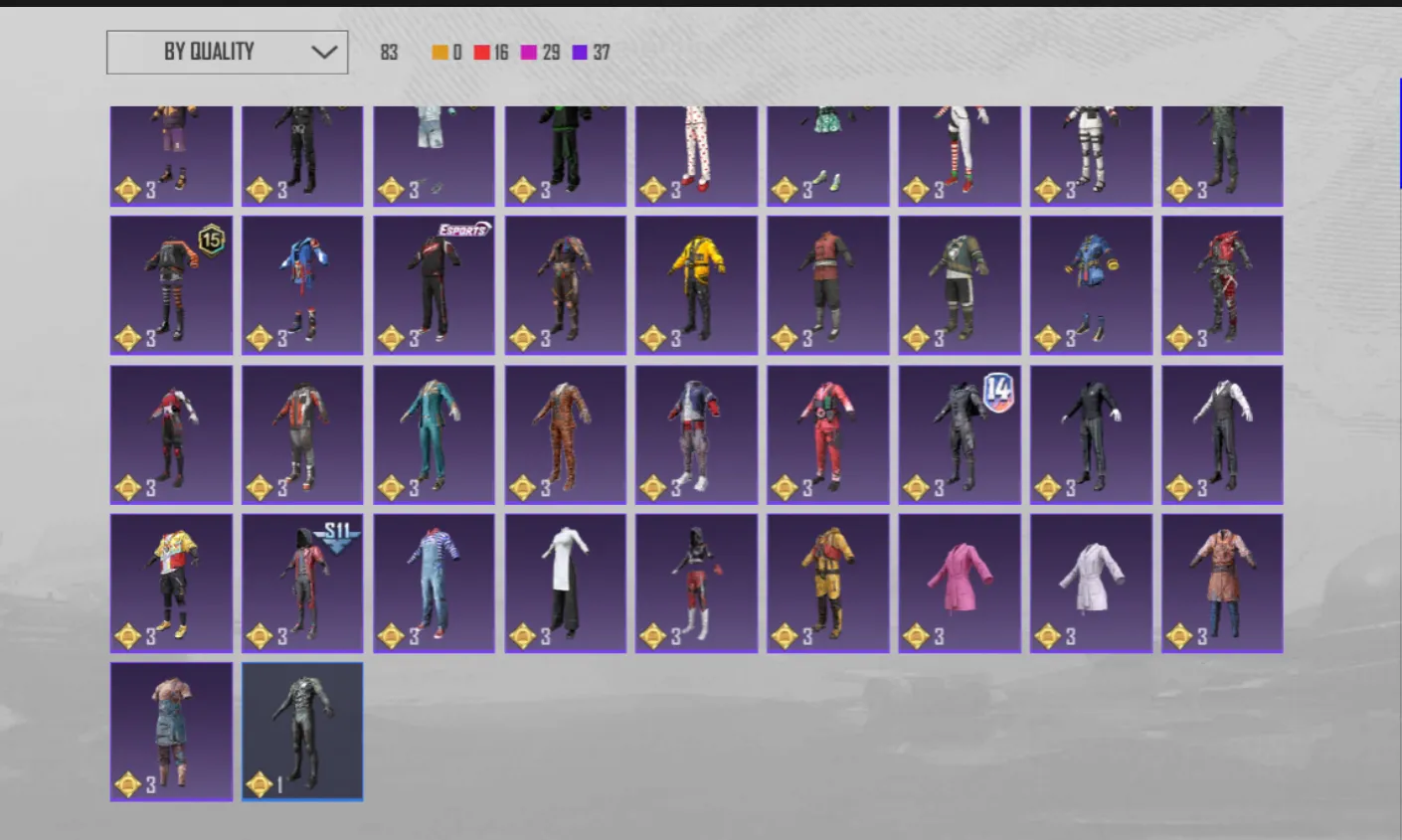Click the scrollbar on the right edge
Image resolution: width=1402 pixels, height=840 pixels.
(x=1399, y=134)
